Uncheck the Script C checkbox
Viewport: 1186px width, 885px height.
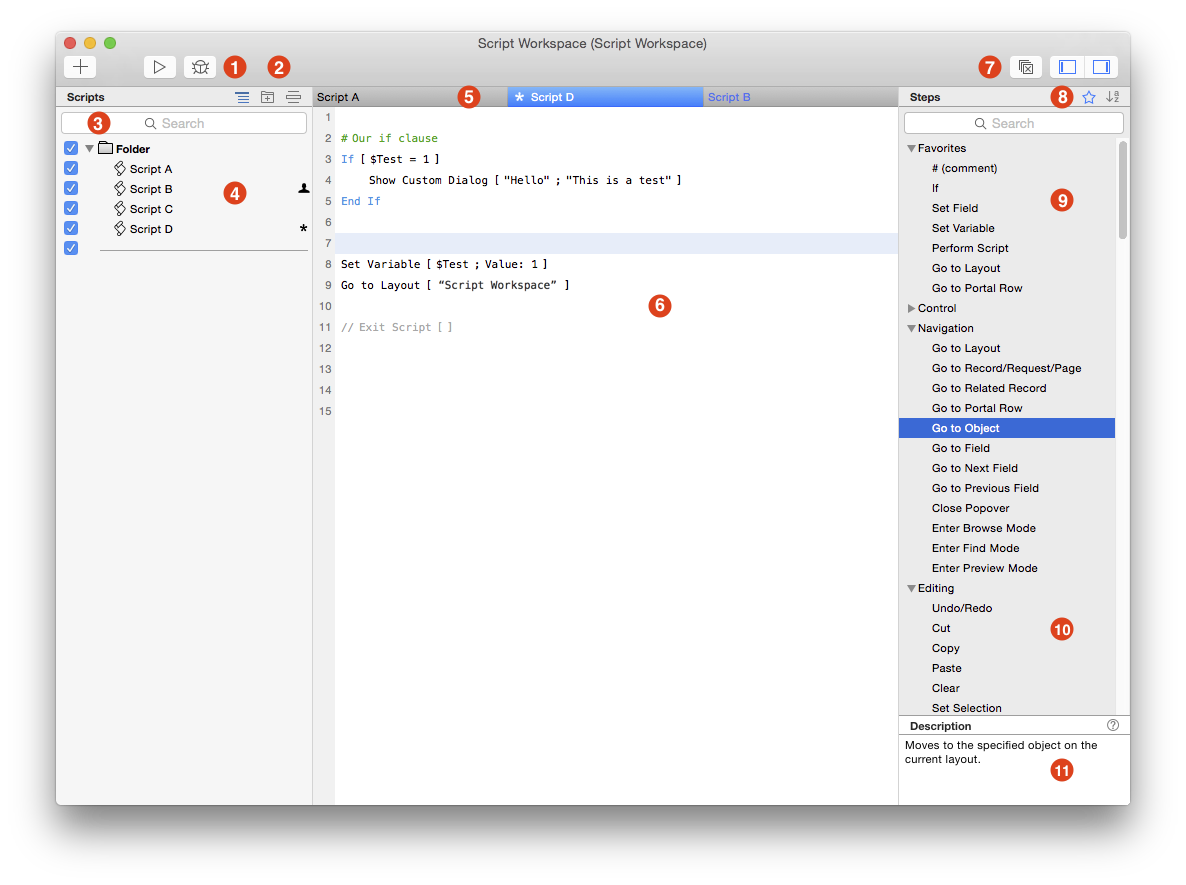71,208
